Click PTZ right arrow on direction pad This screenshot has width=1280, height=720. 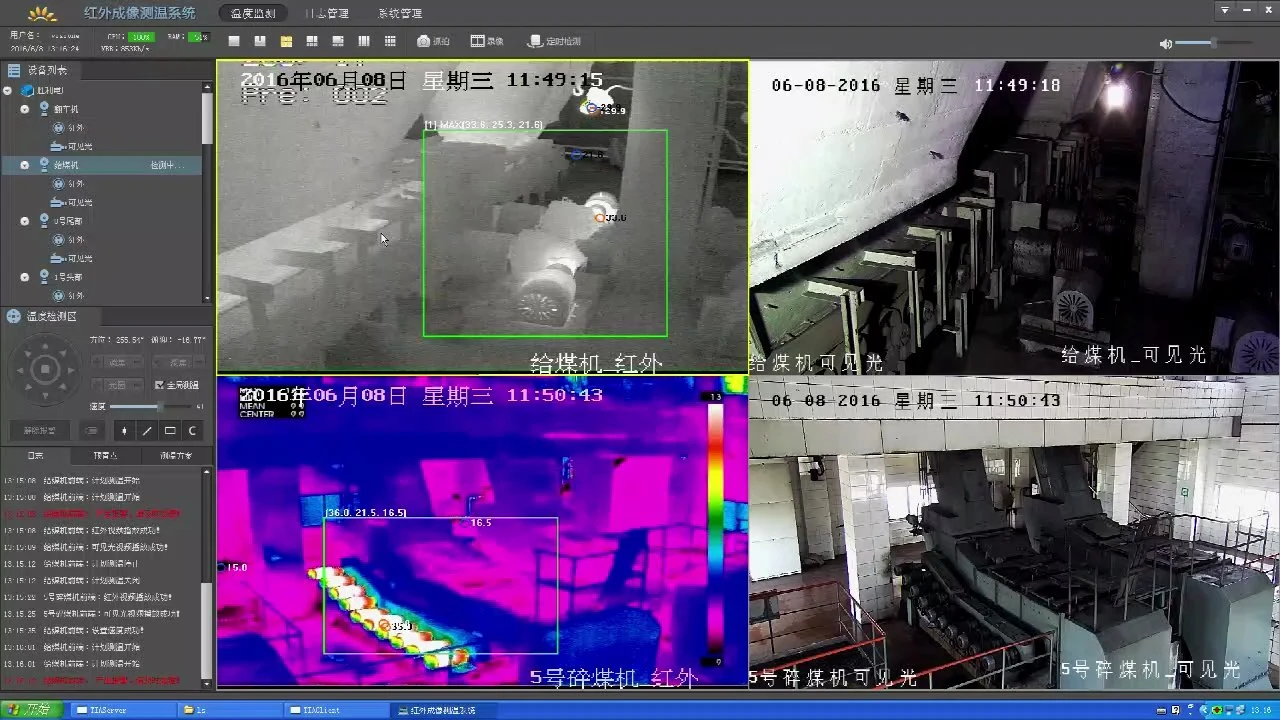69,371
